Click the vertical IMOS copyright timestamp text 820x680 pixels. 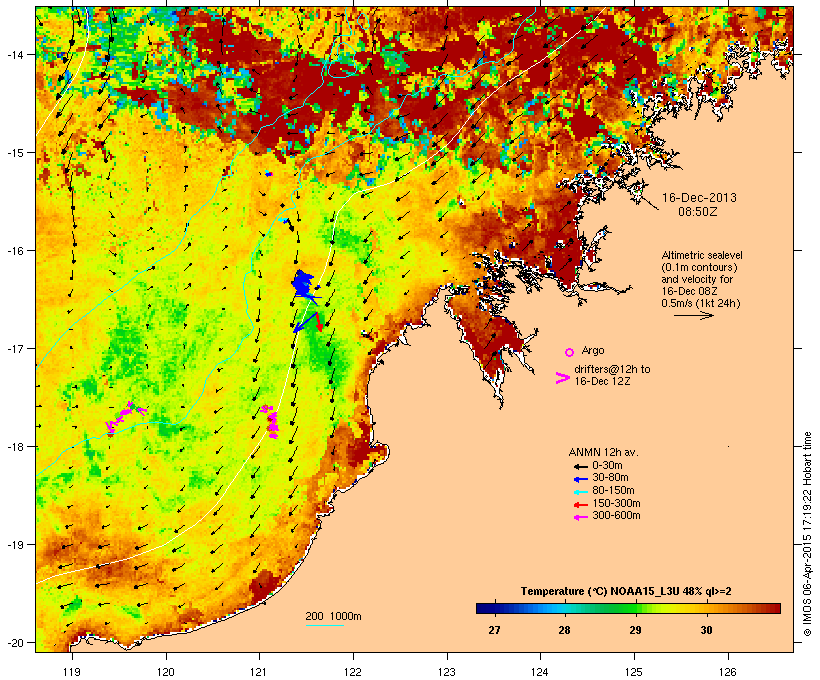pos(807,534)
